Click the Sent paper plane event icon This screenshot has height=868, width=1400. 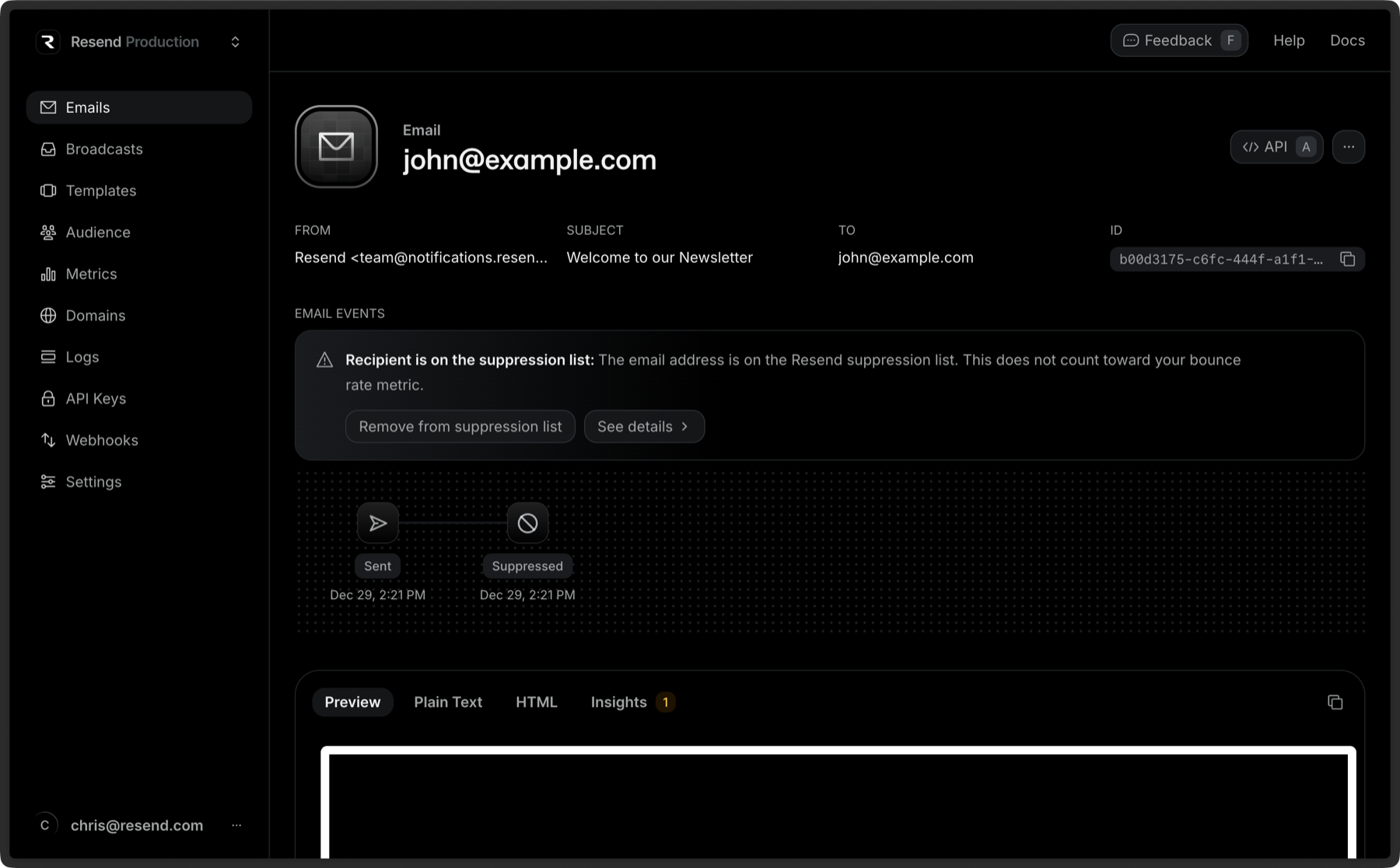pyautogui.click(x=377, y=523)
